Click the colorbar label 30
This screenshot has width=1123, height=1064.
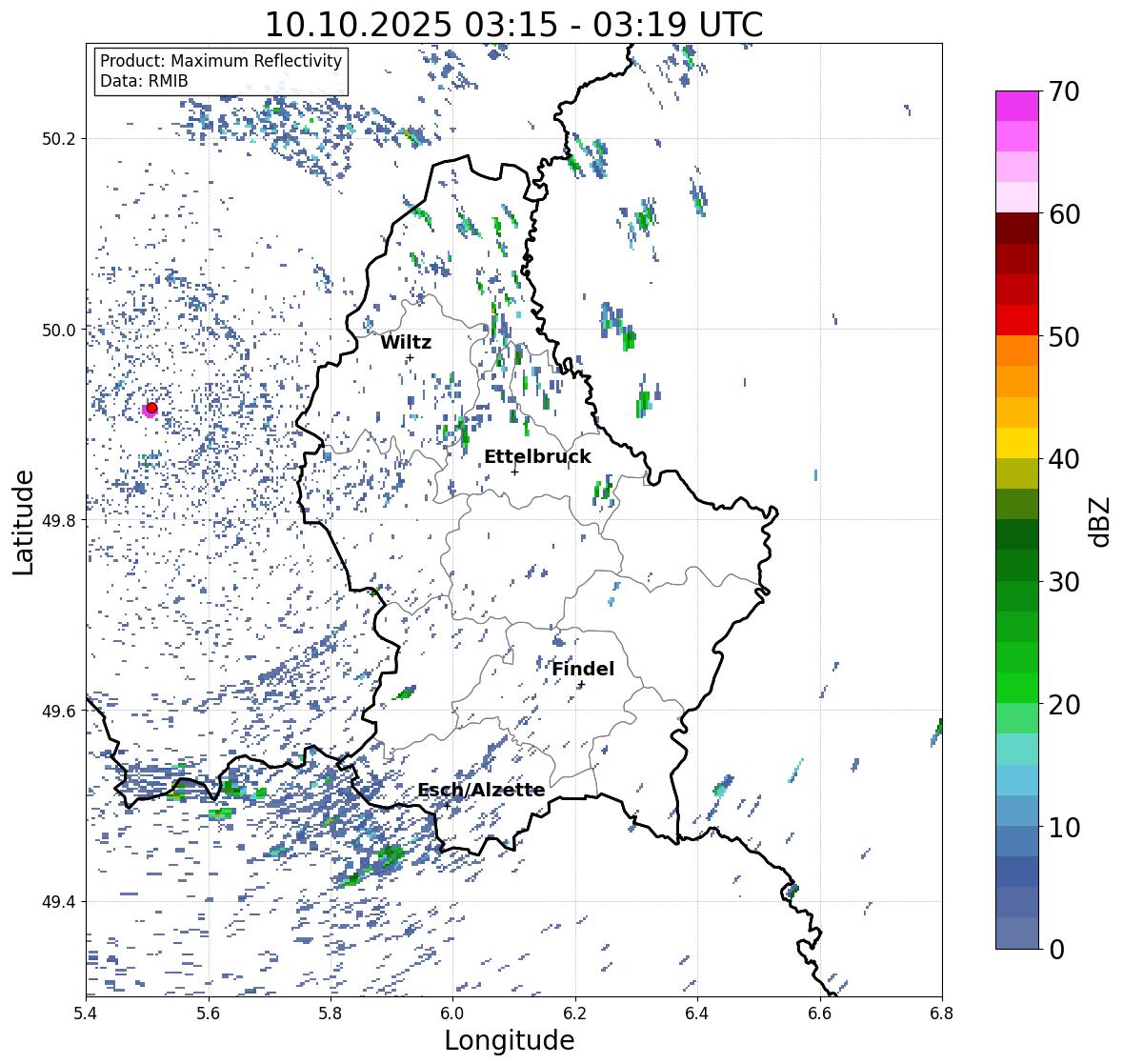click(1064, 582)
